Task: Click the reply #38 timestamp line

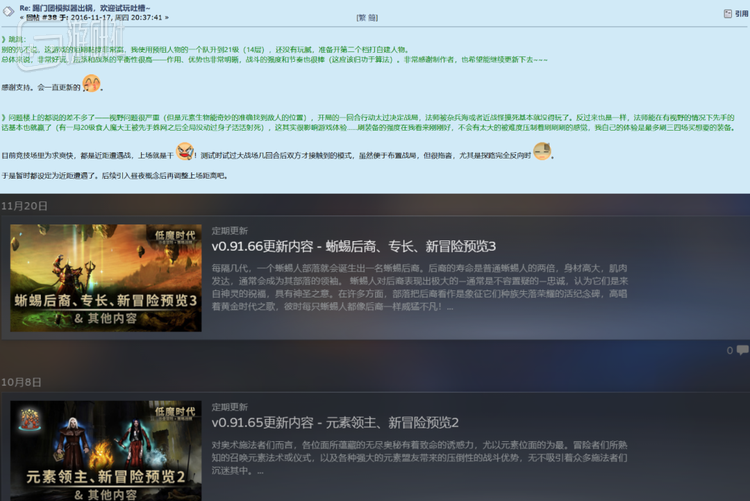Action: (x=95, y=17)
